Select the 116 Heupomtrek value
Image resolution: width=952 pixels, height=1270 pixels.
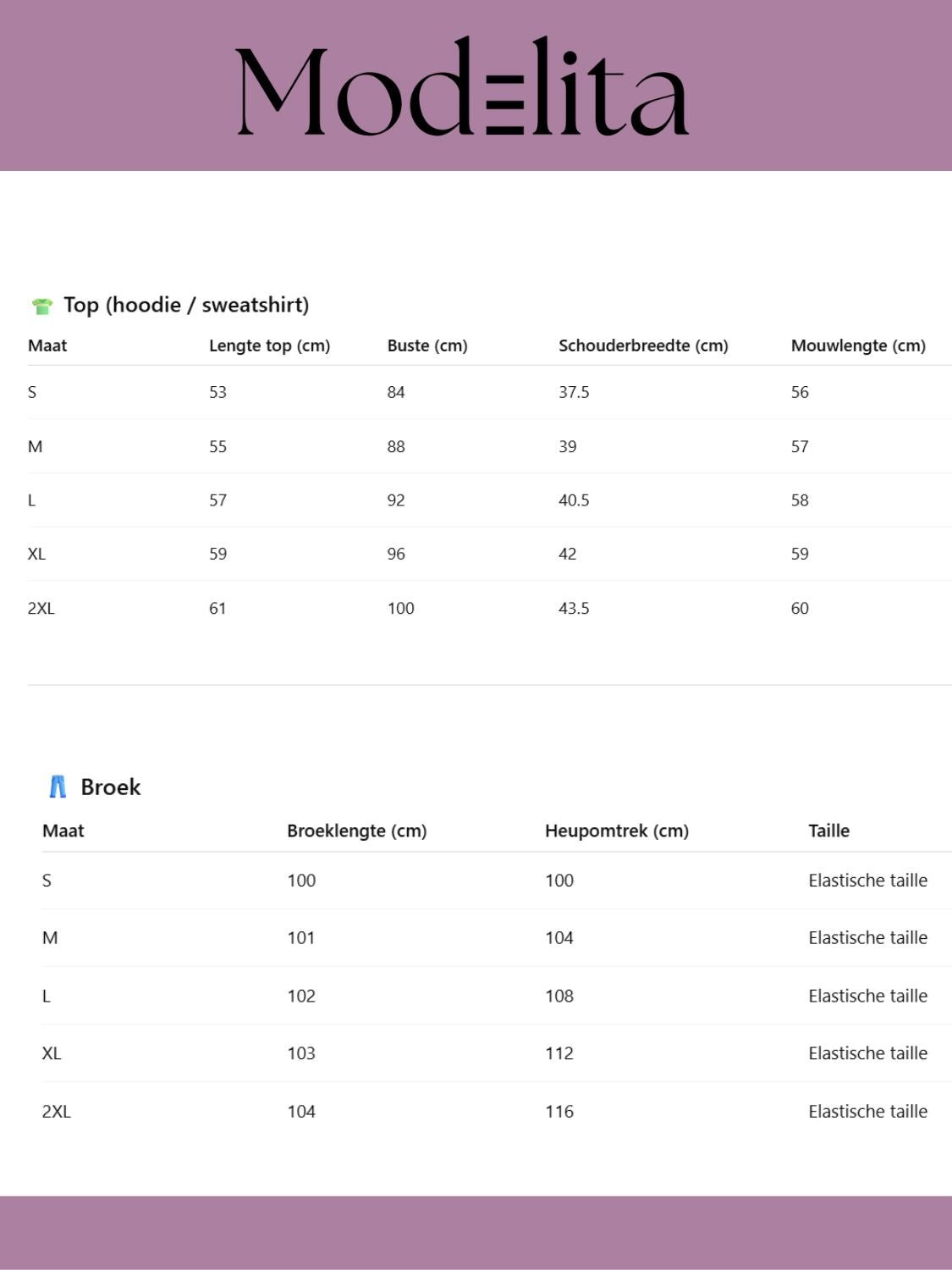pyautogui.click(x=559, y=1112)
